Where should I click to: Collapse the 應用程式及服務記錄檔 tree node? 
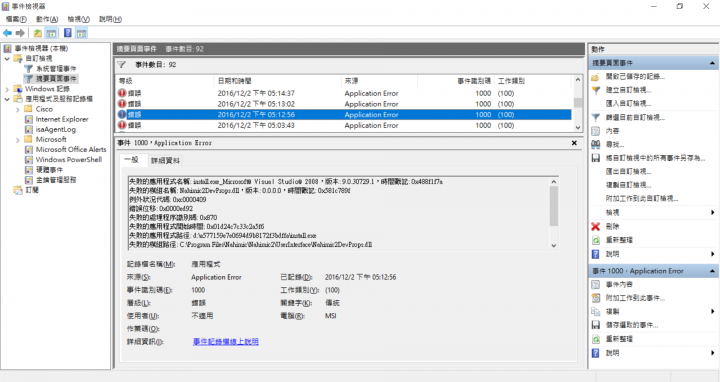(x=7, y=99)
